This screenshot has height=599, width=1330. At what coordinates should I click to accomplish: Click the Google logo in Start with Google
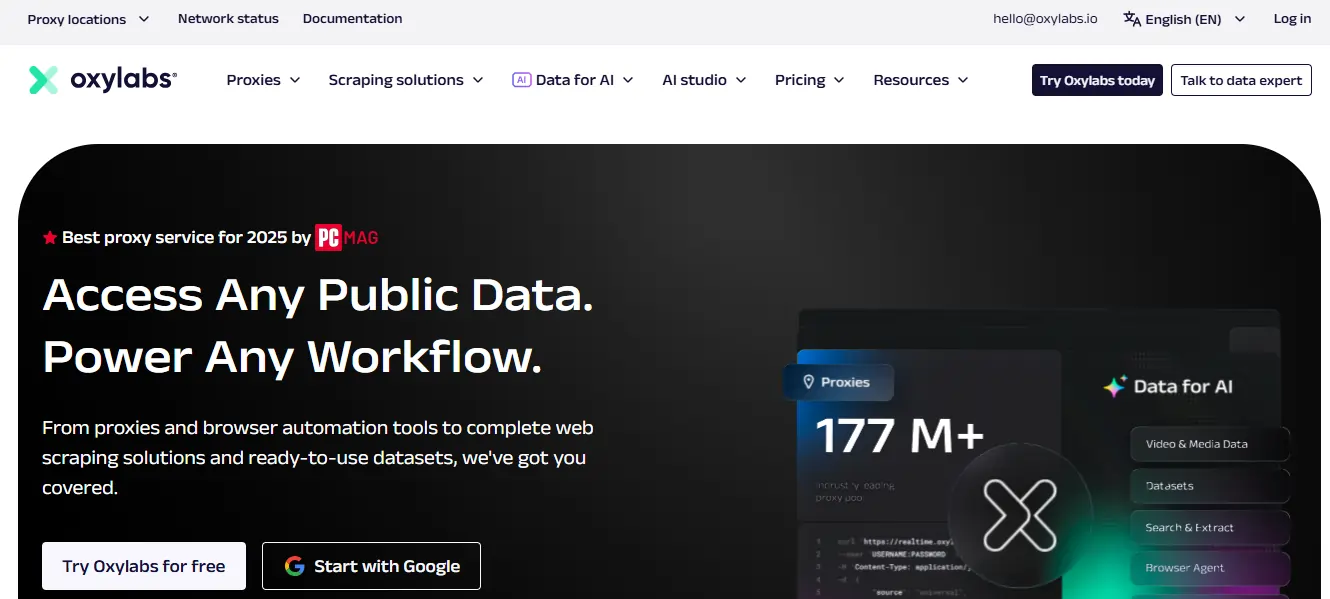[x=294, y=566]
